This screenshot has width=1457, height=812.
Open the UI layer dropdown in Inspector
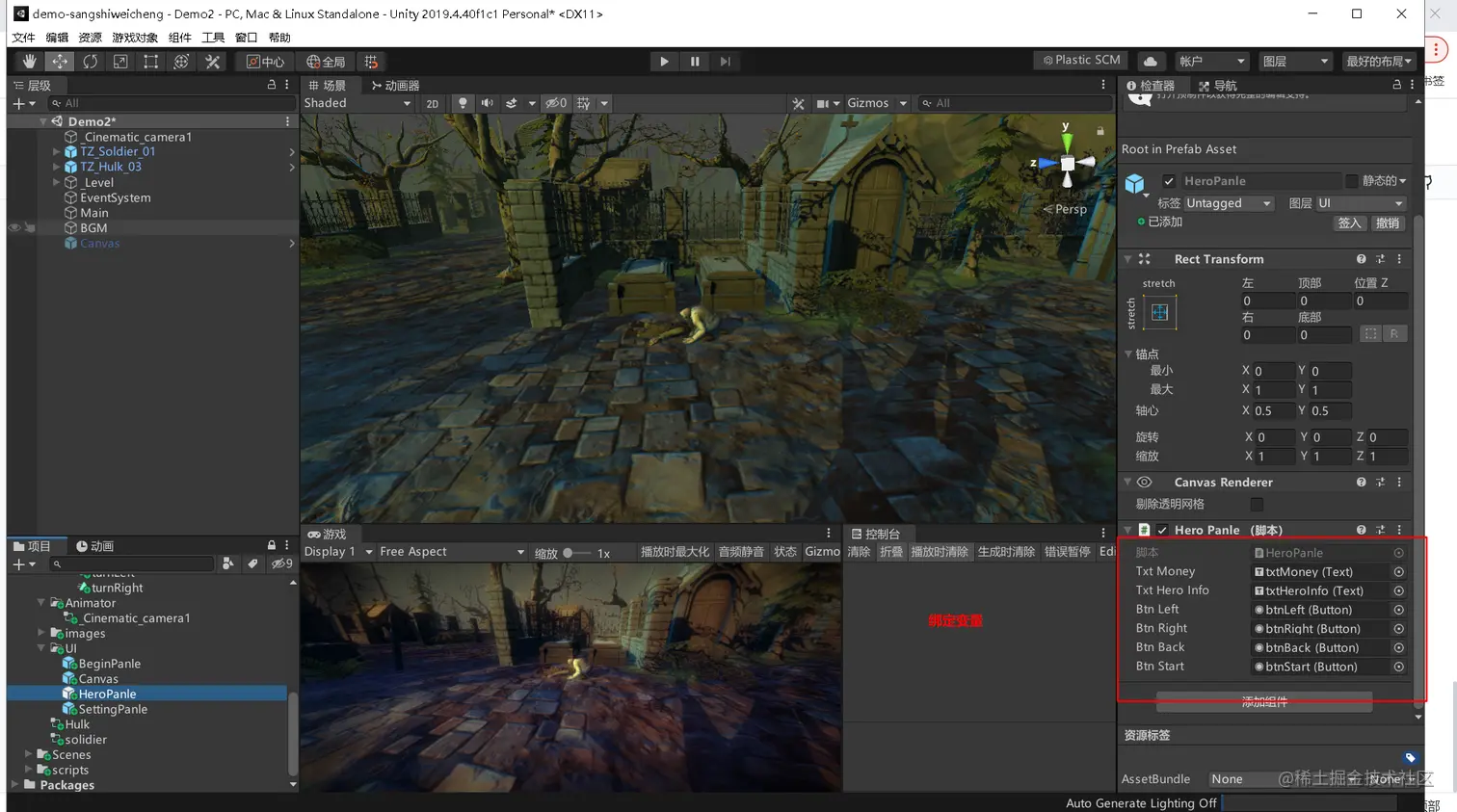[1361, 203]
